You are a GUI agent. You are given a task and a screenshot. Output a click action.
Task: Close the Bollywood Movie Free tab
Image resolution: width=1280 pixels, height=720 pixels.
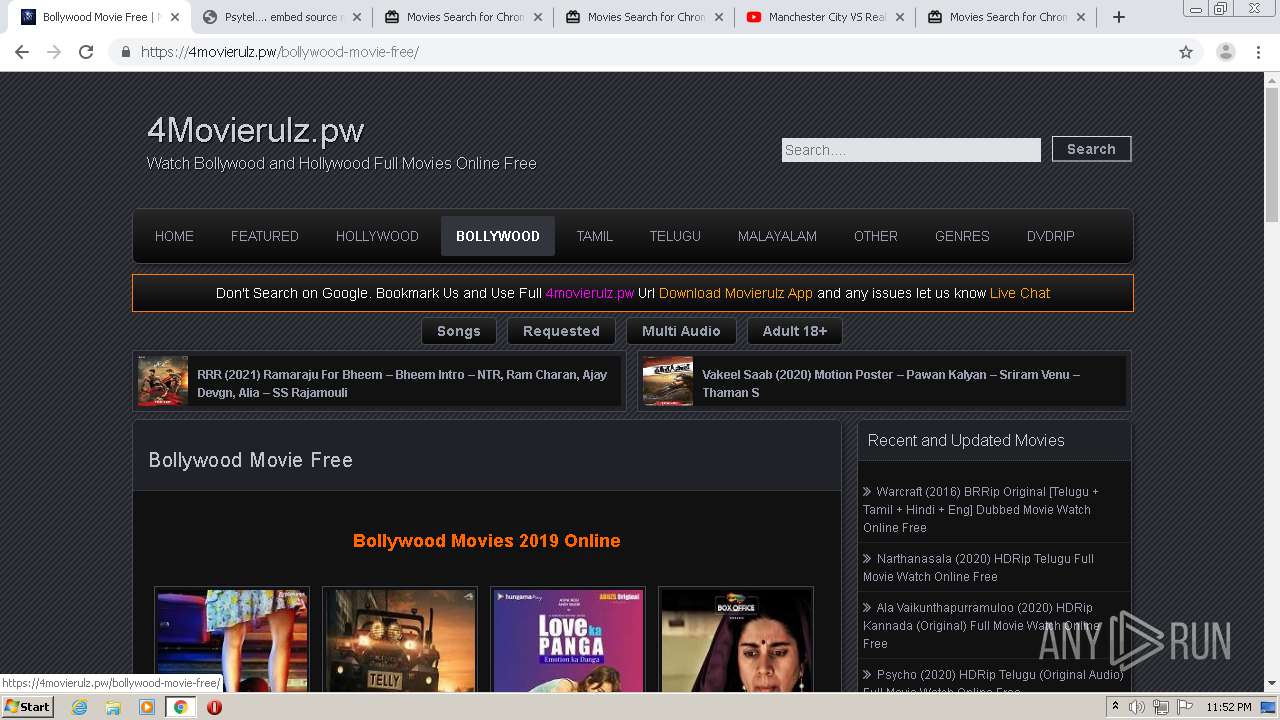pyautogui.click(x=175, y=17)
